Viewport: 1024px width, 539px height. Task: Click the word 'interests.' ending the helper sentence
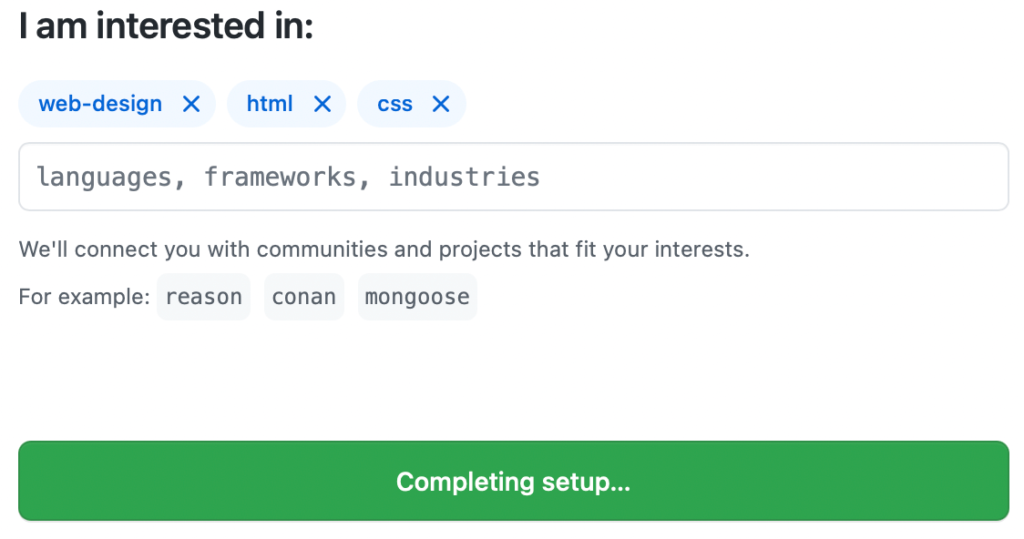[702, 250]
